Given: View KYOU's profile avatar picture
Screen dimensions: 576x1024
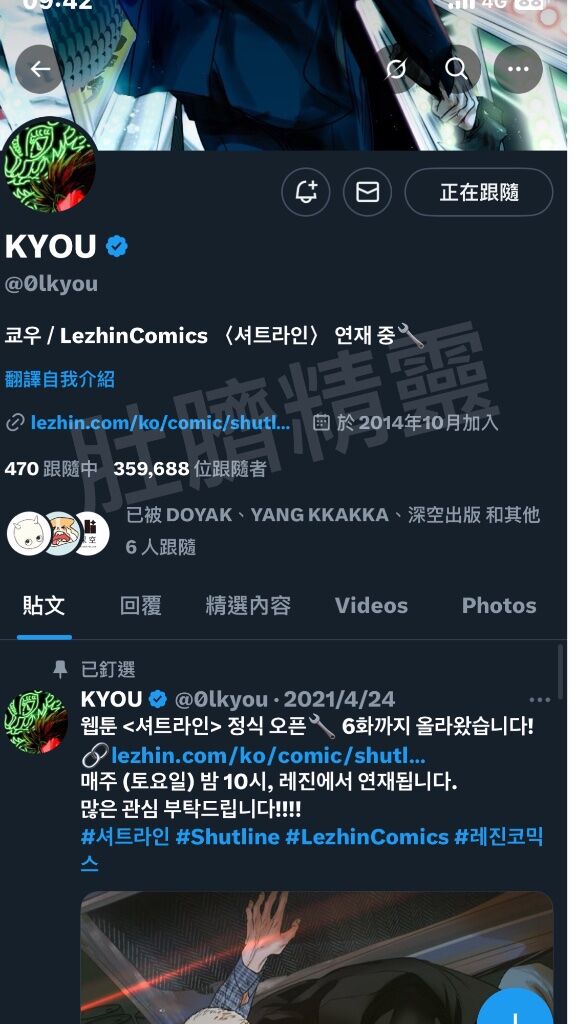Looking at the screenshot, I should coord(49,165).
